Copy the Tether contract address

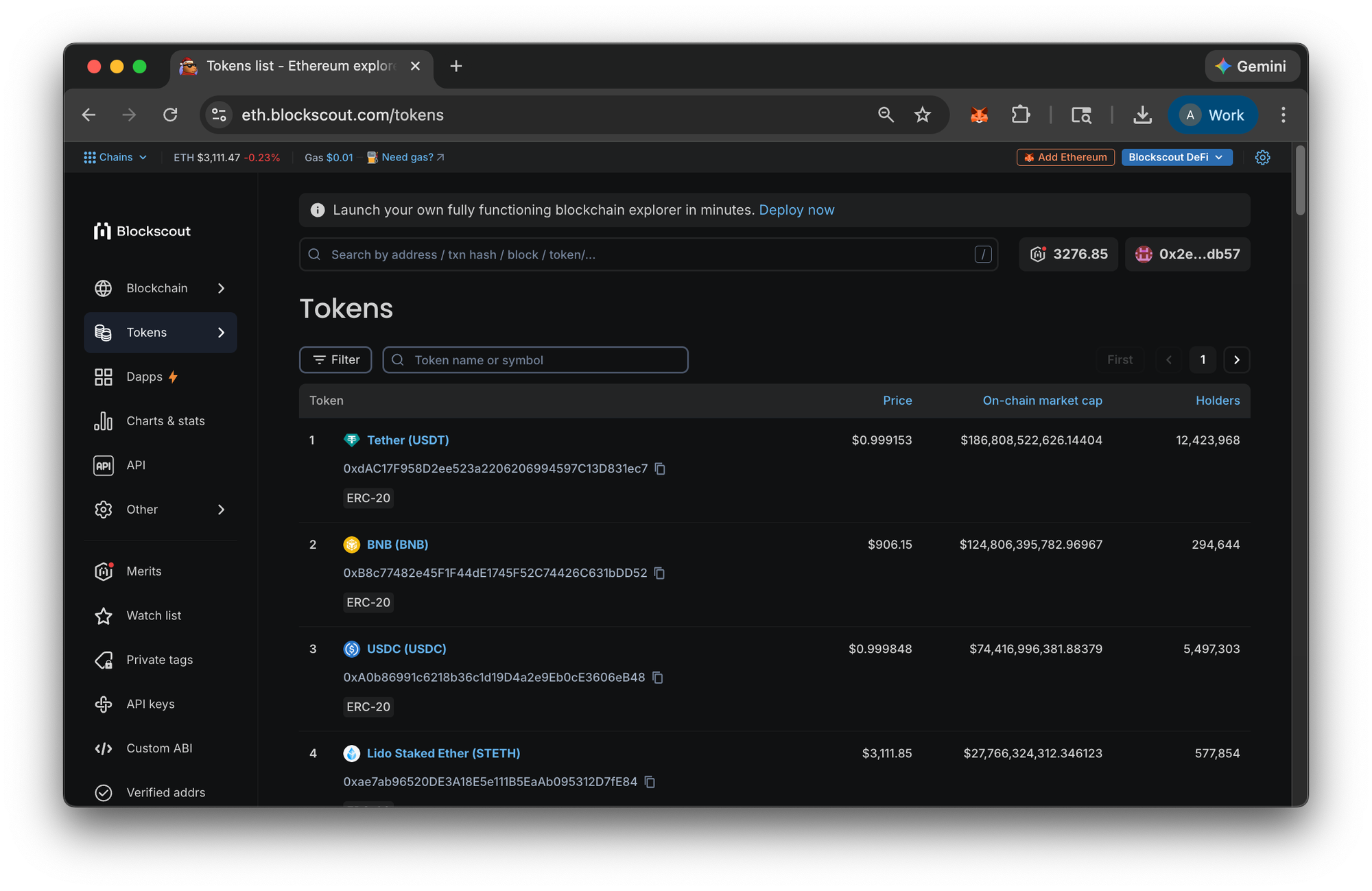pyautogui.click(x=660, y=468)
